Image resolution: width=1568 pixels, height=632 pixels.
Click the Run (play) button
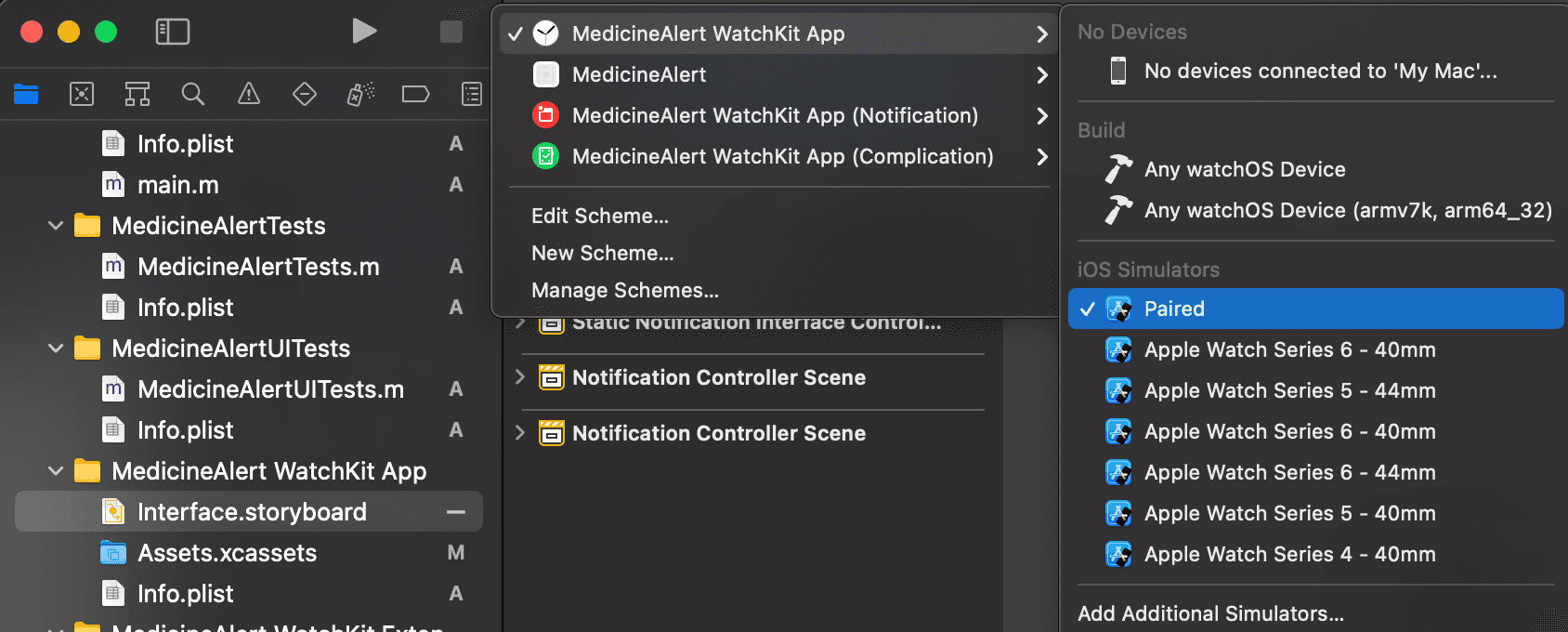(364, 32)
